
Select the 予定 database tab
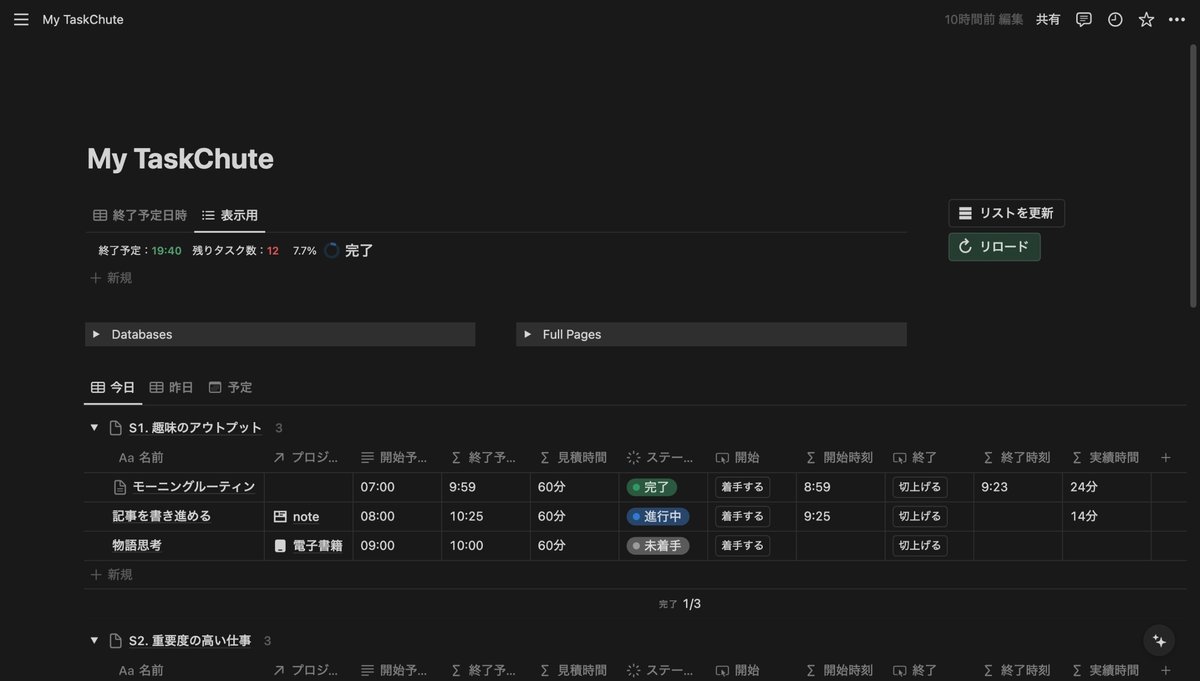click(x=230, y=387)
